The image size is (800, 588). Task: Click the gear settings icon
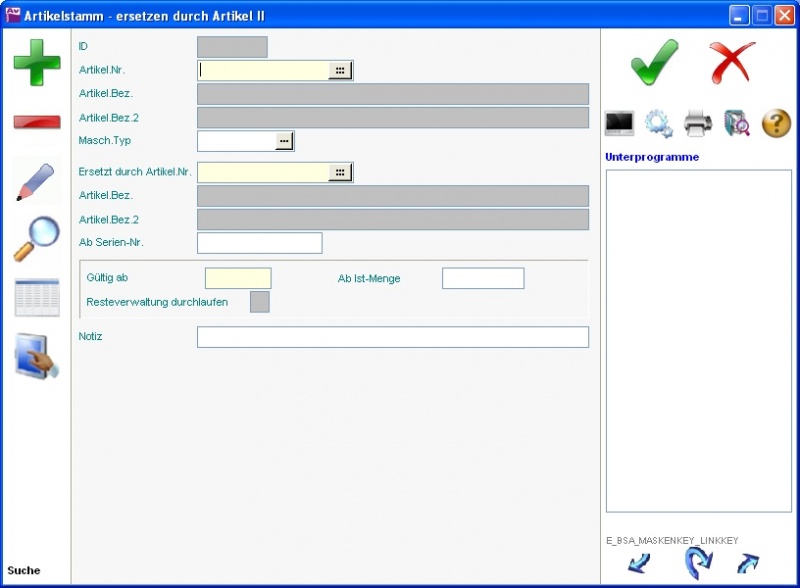coord(659,123)
